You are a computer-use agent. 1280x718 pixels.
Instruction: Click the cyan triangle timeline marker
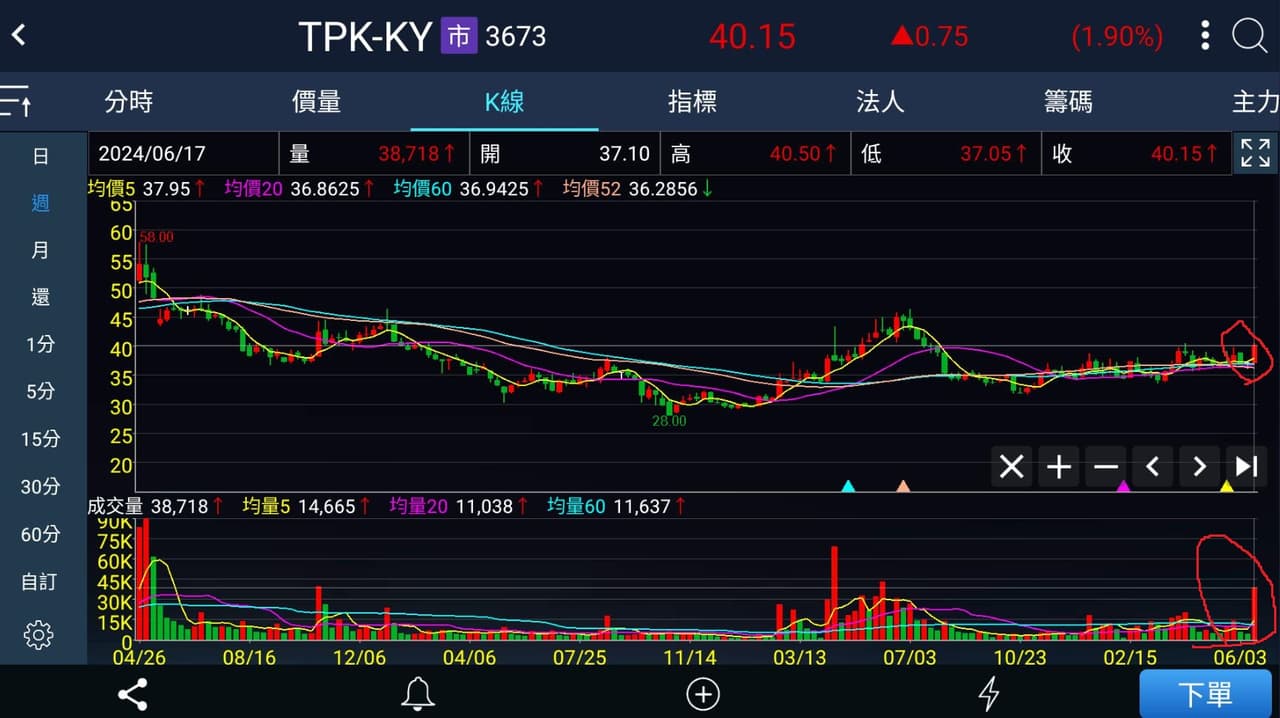[848, 486]
